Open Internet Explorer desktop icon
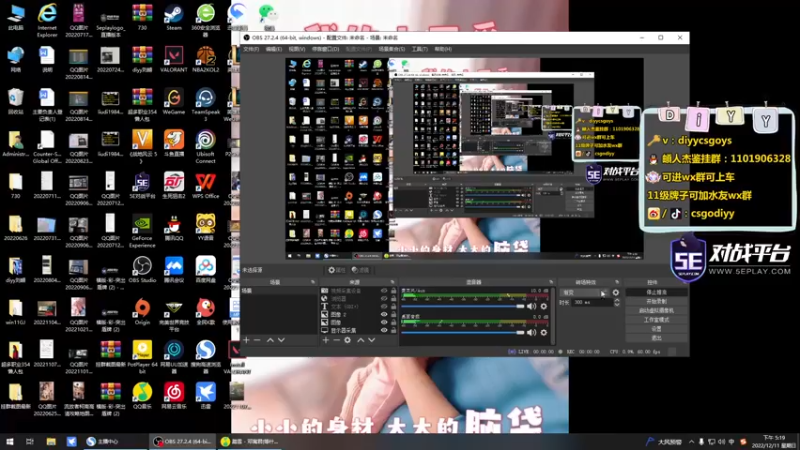The width and height of the screenshot is (800, 450). pyautogui.click(x=47, y=21)
